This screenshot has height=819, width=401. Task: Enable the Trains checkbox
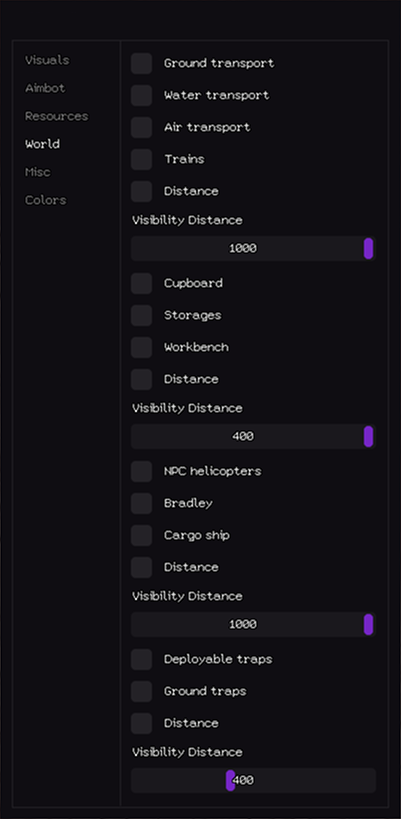pos(141,159)
